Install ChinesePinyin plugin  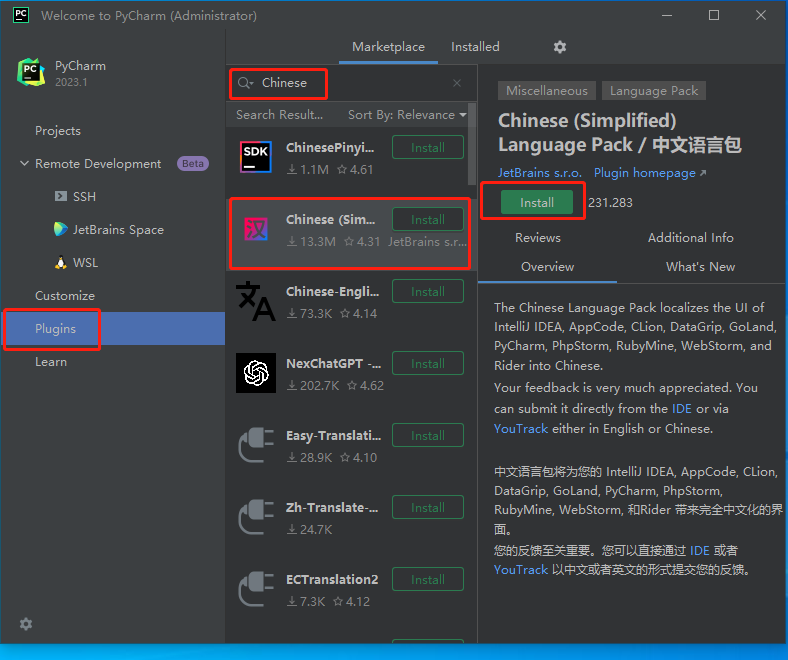428,147
